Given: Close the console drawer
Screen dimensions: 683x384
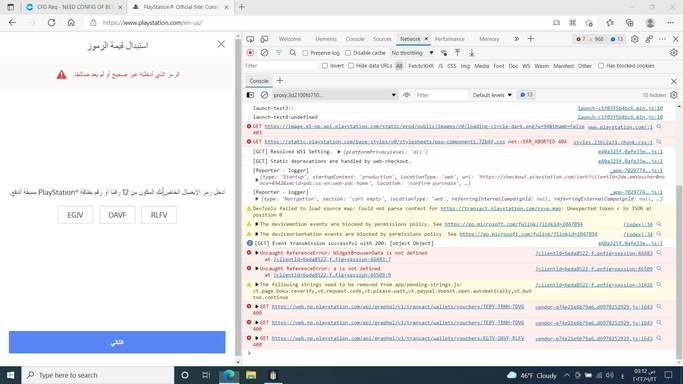Looking at the screenshot, I should tap(674, 81).
